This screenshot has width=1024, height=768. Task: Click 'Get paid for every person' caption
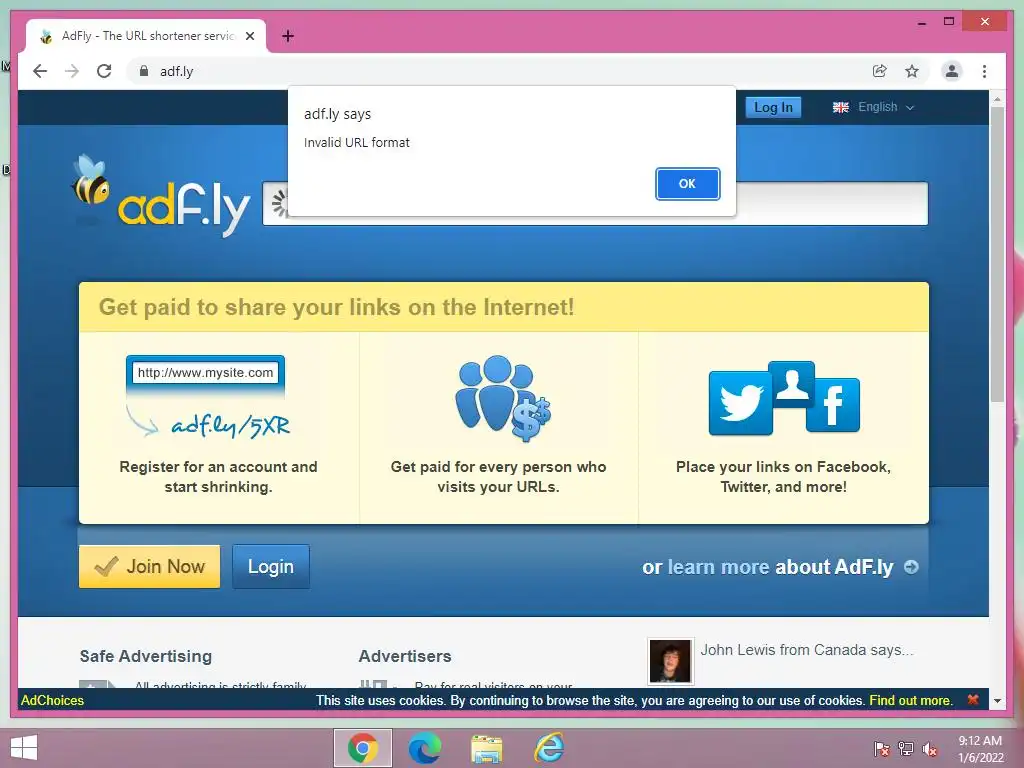coord(498,477)
